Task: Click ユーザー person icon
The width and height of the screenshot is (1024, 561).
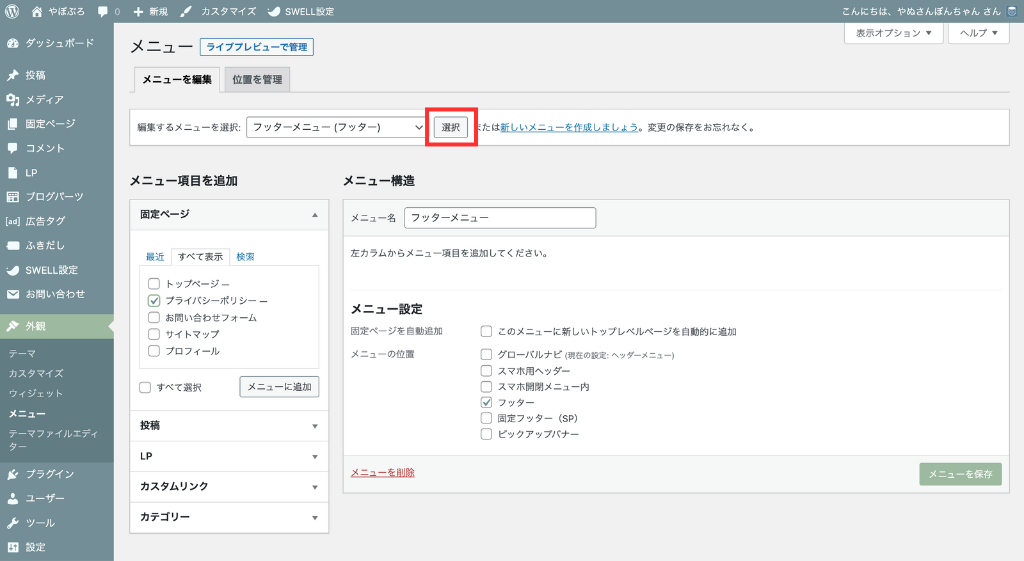Action: pos(12,498)
